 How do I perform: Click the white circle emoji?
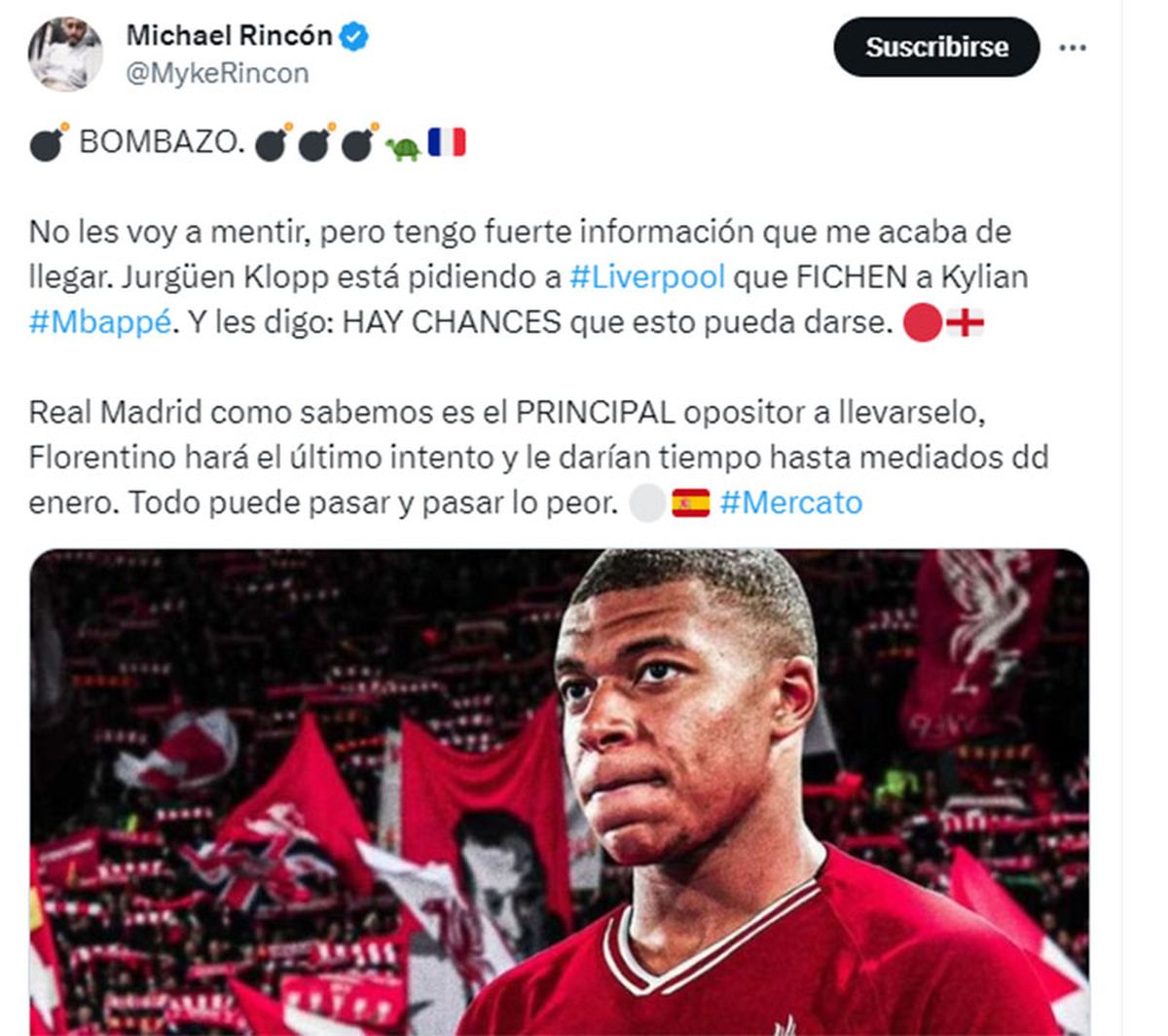[x=647, y=503]
